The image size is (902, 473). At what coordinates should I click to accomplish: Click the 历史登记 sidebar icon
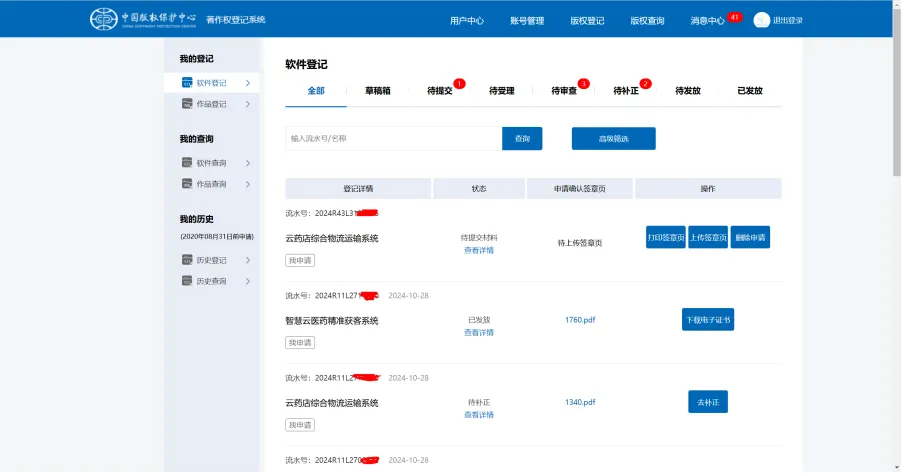[187, 260]
